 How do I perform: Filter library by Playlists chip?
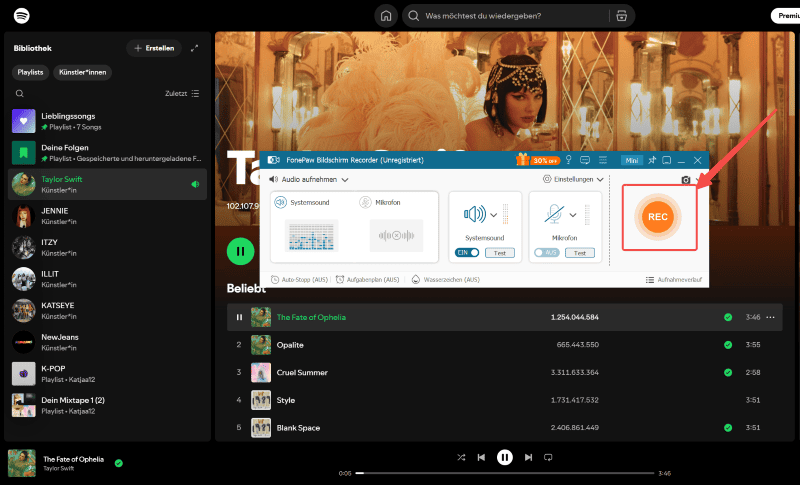coord(31,72)
